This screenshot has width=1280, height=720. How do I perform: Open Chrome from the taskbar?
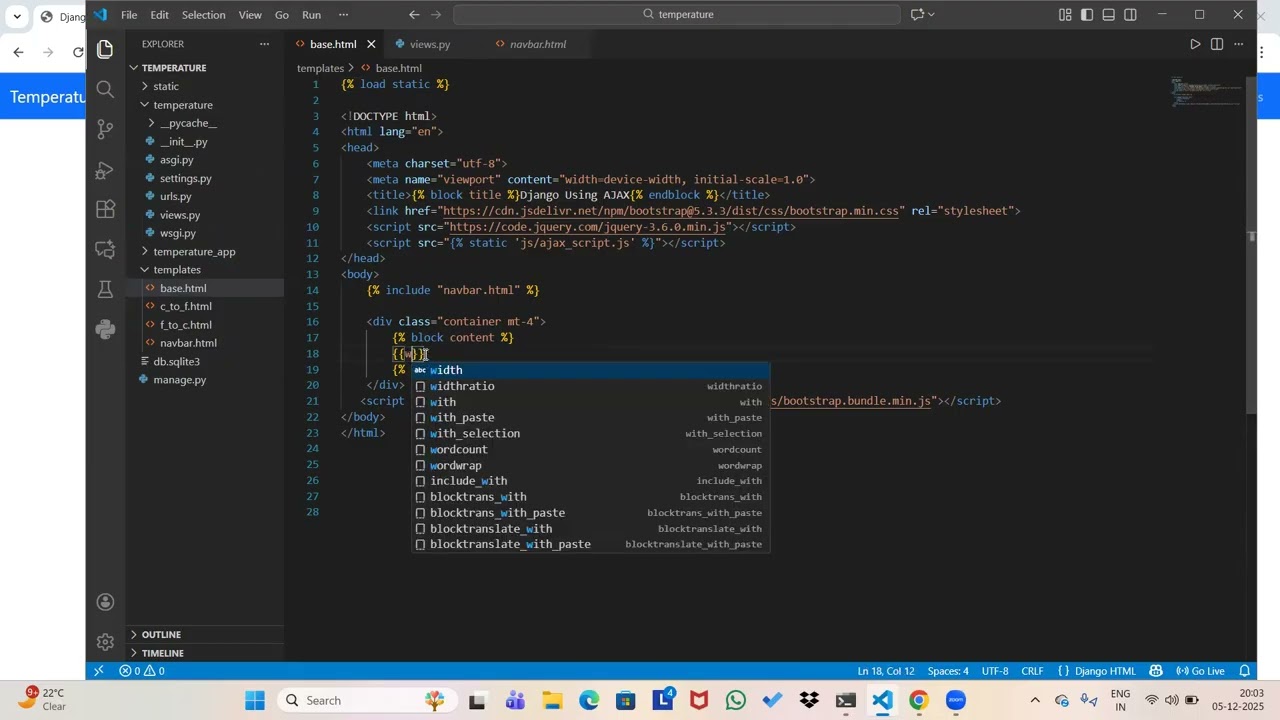point(918,700)
